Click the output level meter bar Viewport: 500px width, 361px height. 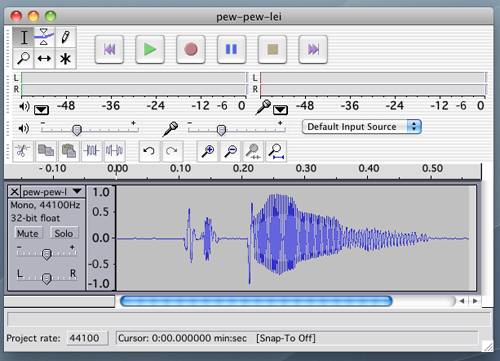pos(133,84)
